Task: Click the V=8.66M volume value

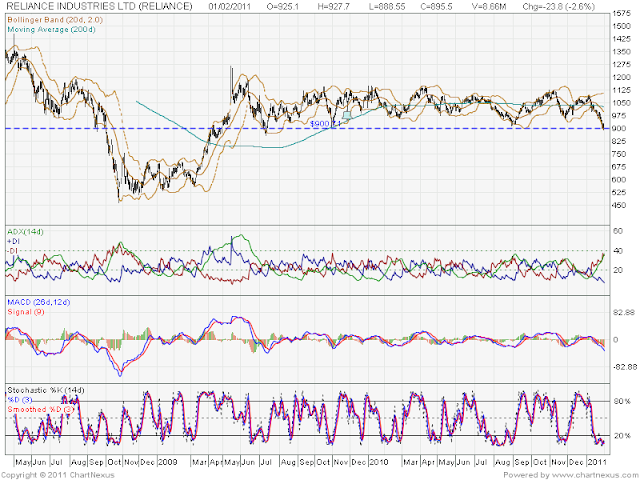Action: coord(489,7)
